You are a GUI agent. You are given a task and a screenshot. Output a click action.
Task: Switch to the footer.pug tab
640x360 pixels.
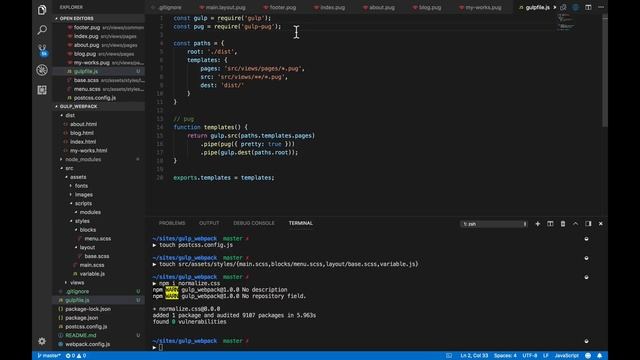tap(279, 7)
